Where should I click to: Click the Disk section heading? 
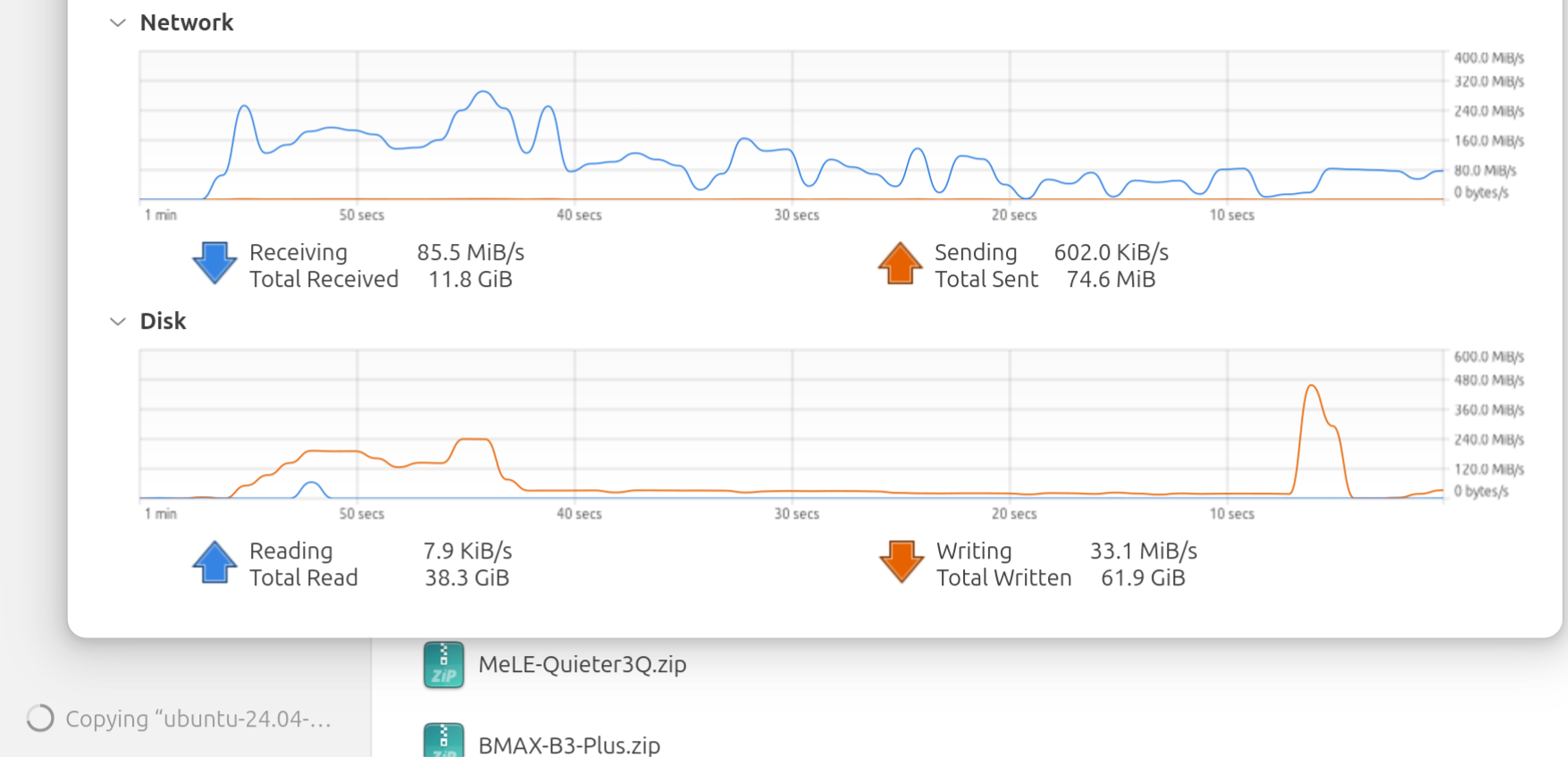163,321
